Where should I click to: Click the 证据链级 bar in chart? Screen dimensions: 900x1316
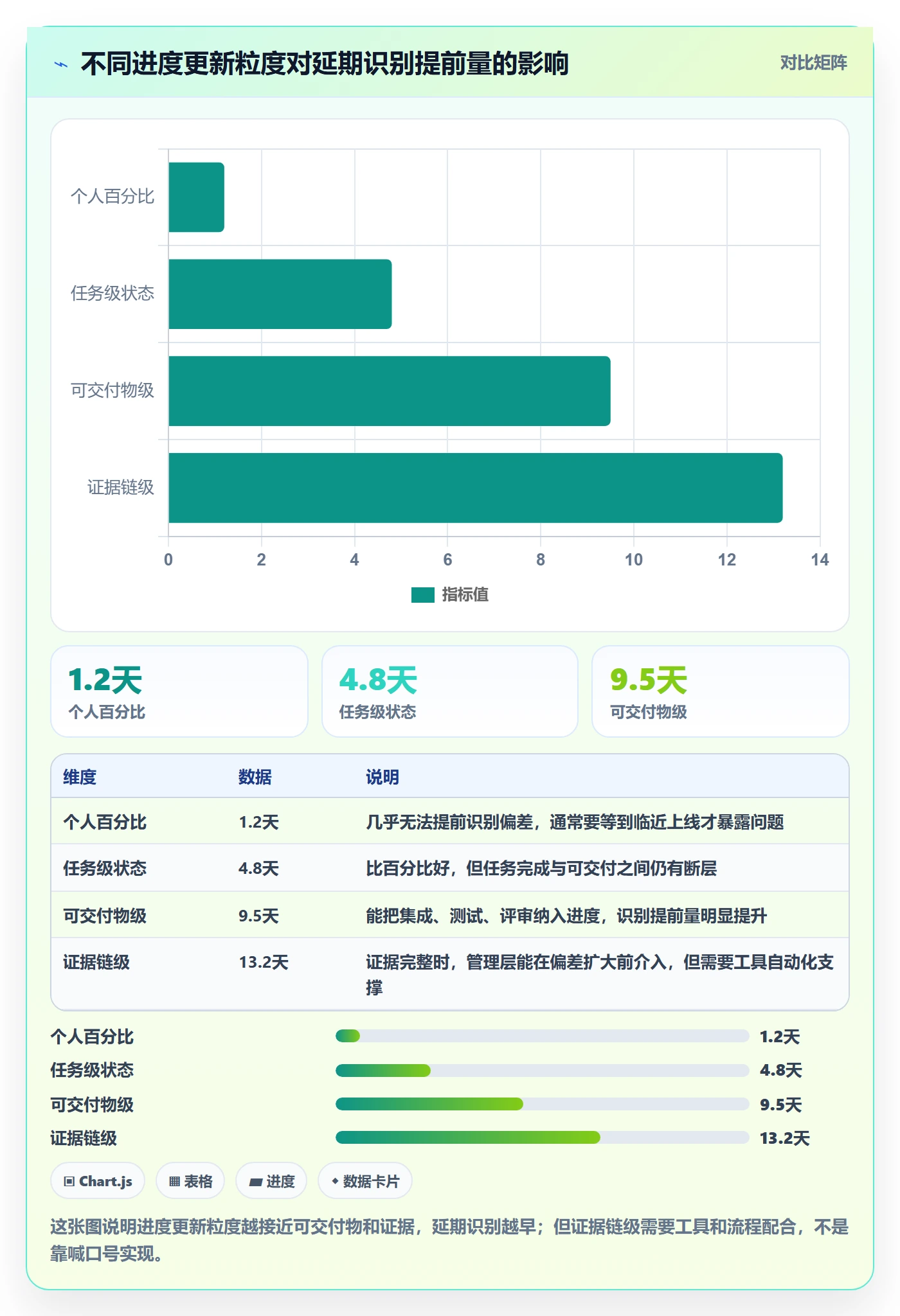(475, 488)
